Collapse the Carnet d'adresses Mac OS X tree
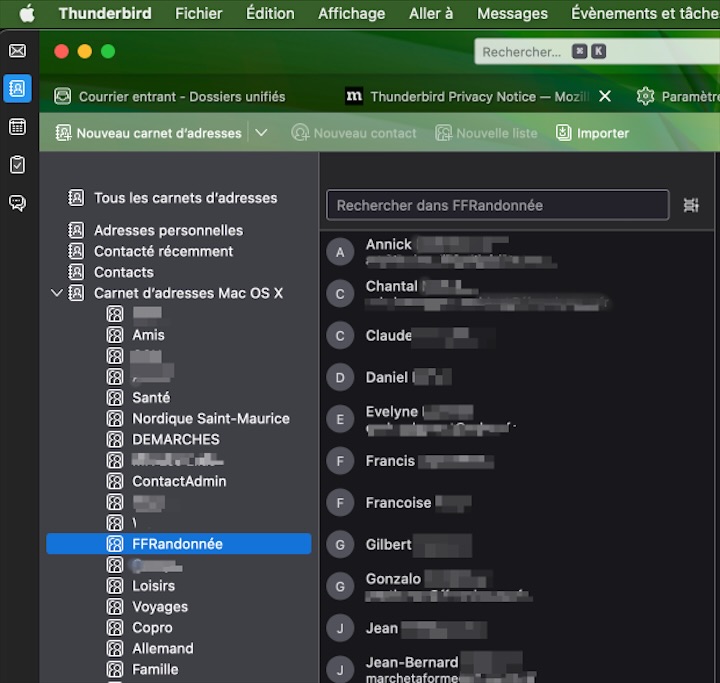The width and height of the screenshot is (720, 683). [x=56, y=293]
